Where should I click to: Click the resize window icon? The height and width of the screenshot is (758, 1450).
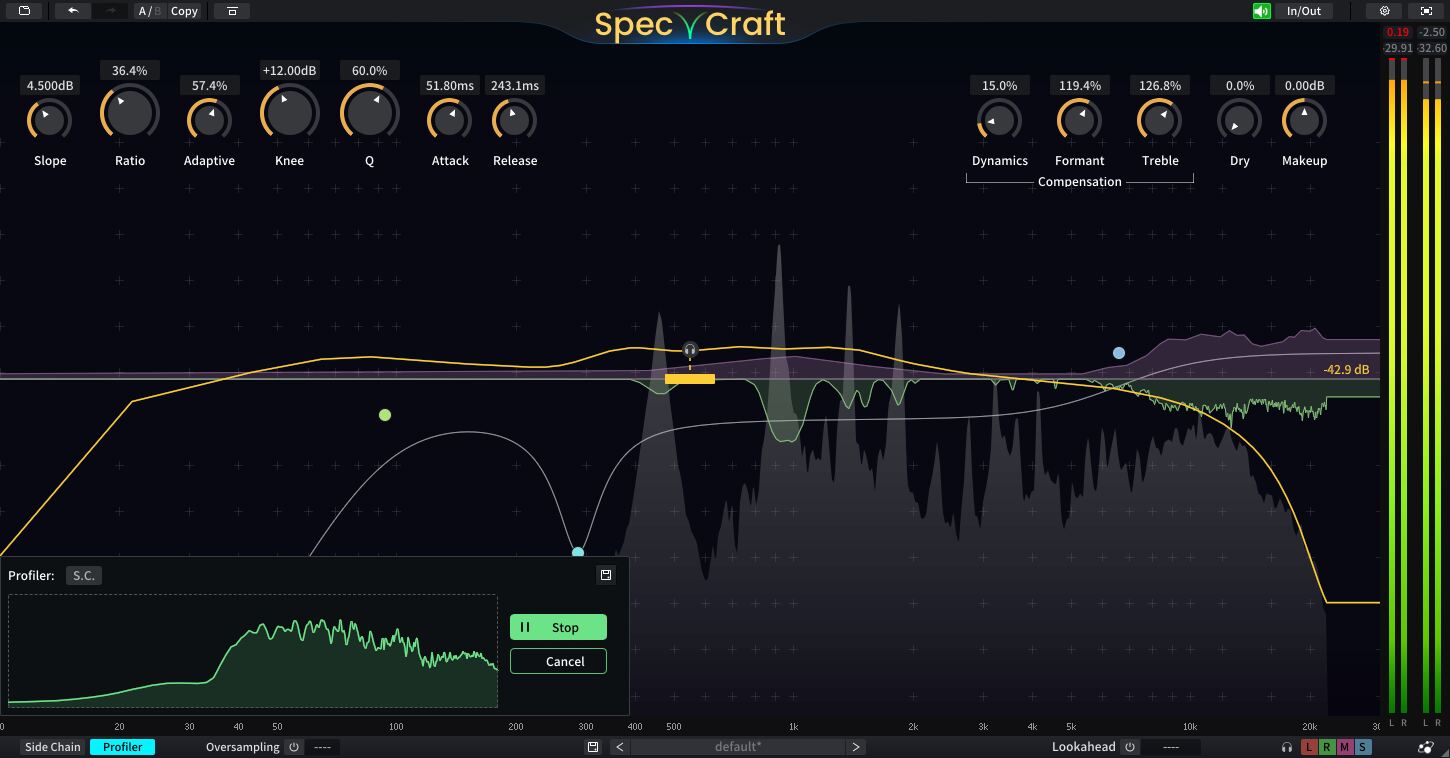(x=1425, y=11)
